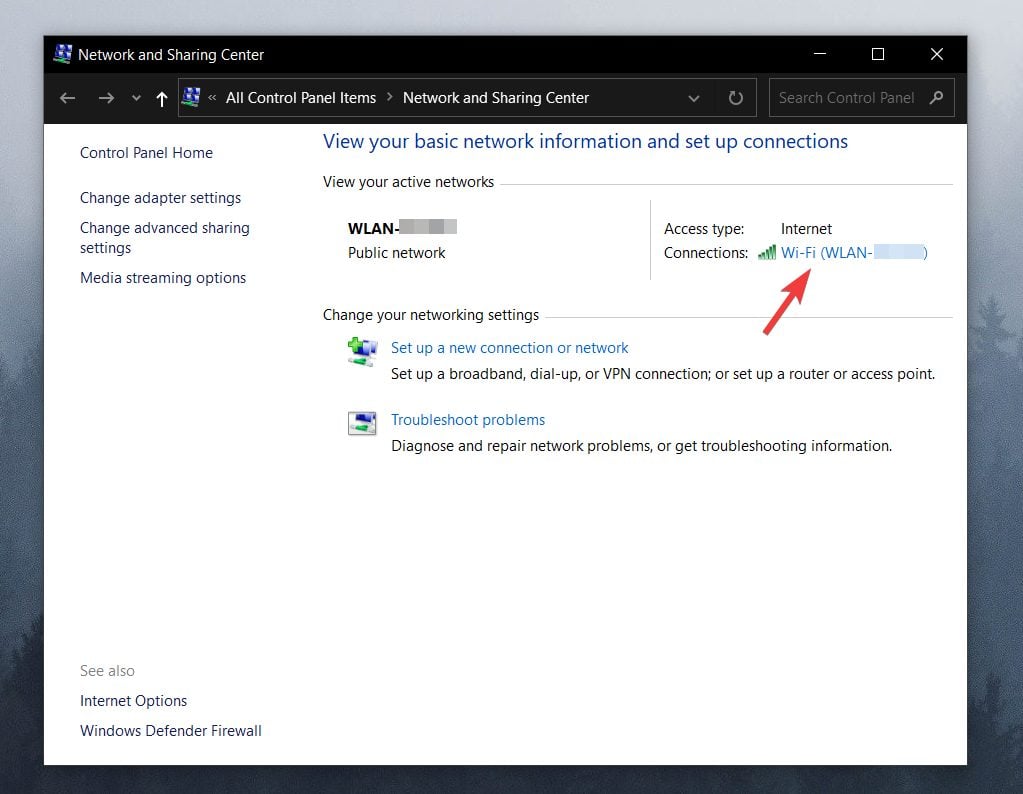Expand the breadcrumb chevron after All Control Panel Items
Viewport: 1023px width, 794px height.
pos(389,97)
